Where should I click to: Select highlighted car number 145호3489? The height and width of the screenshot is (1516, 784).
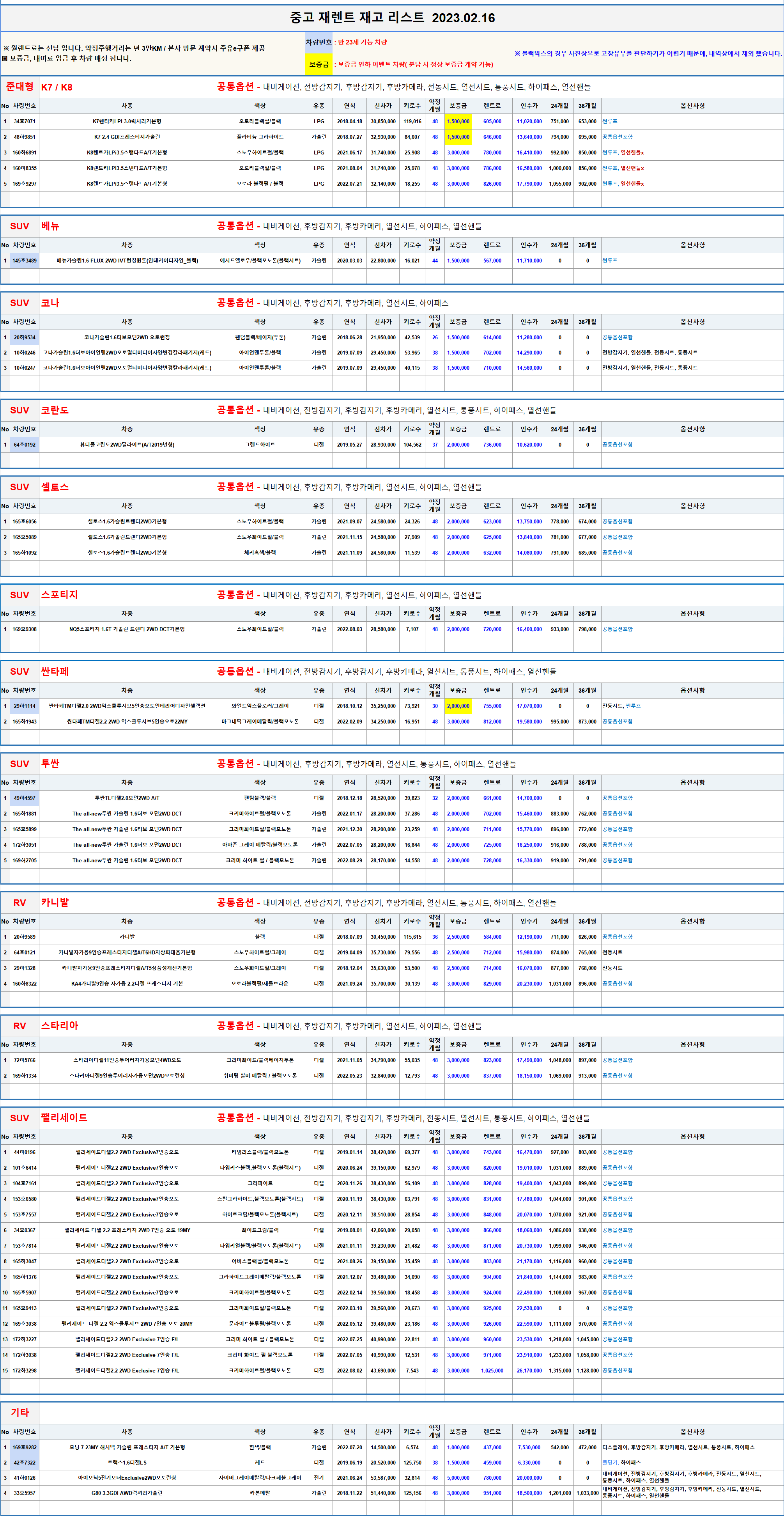(x=24, y=261)
